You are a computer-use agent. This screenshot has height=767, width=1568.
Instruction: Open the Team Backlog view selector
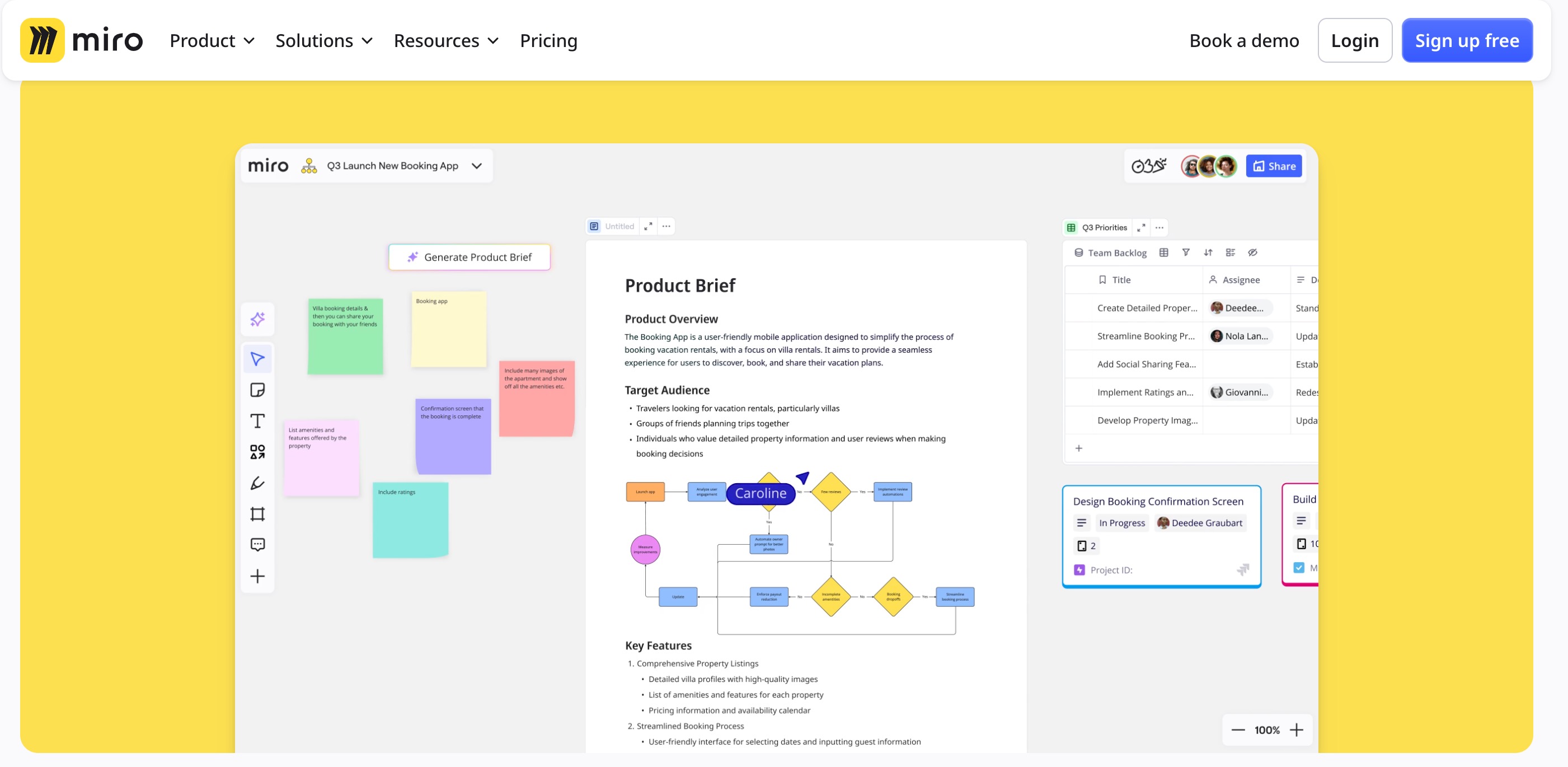(x=1110, y=252)
